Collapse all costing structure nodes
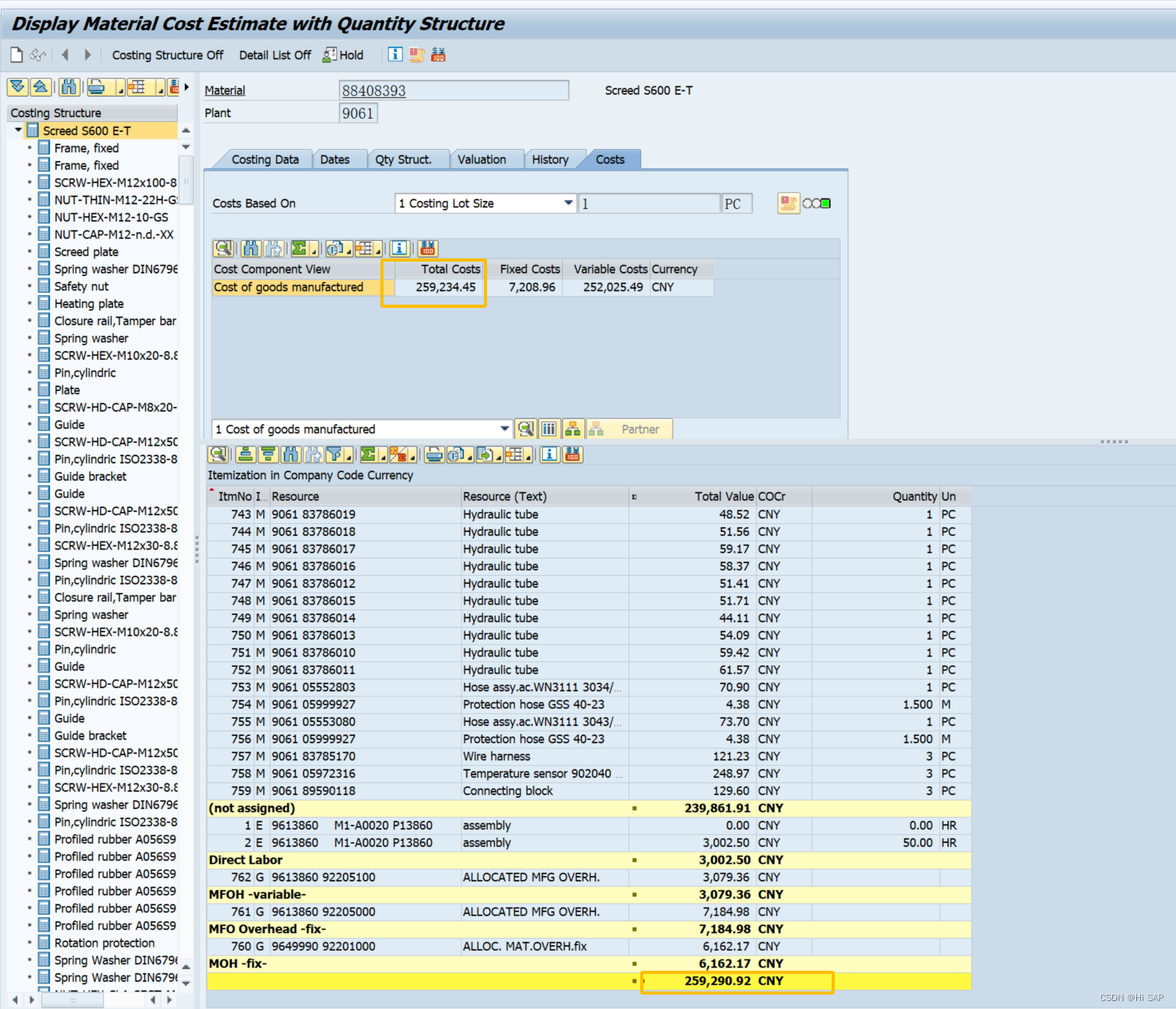The image size is (1176, 1009). [x=40, y=87]
